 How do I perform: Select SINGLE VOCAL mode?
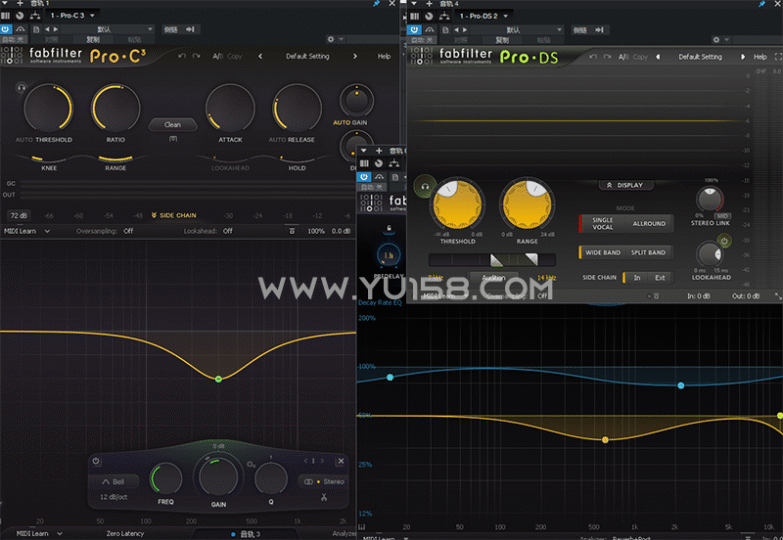coord(602,223)
